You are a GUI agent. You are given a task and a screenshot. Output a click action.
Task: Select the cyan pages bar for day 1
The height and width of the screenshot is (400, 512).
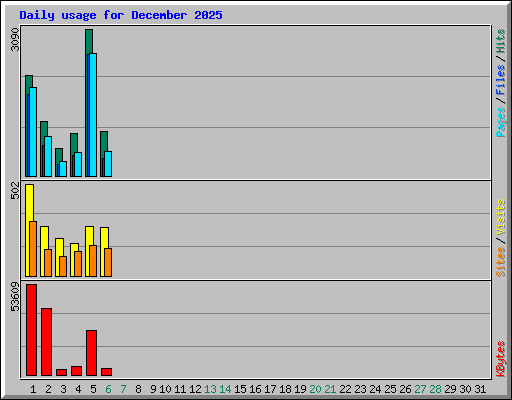click(x=33, y=132)
